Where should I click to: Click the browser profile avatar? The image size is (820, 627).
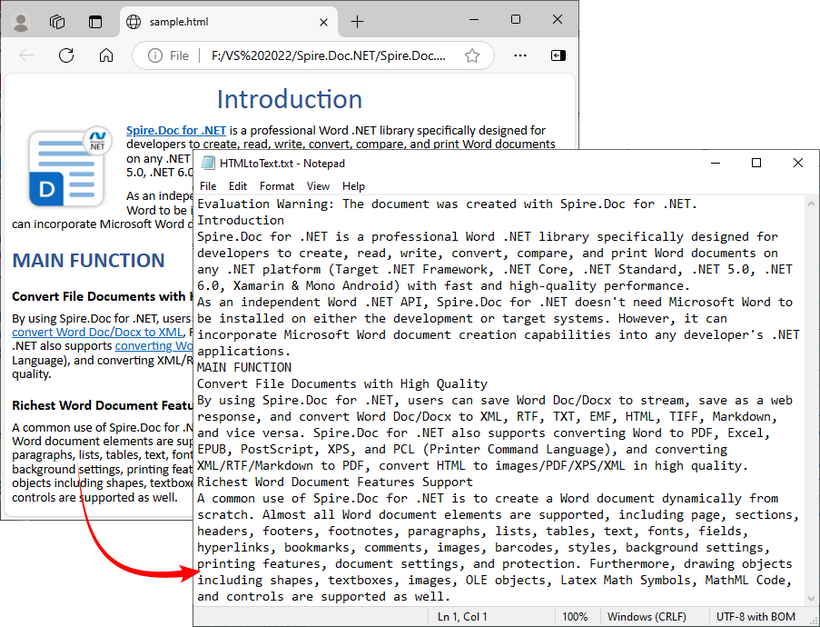click(22, 20)
